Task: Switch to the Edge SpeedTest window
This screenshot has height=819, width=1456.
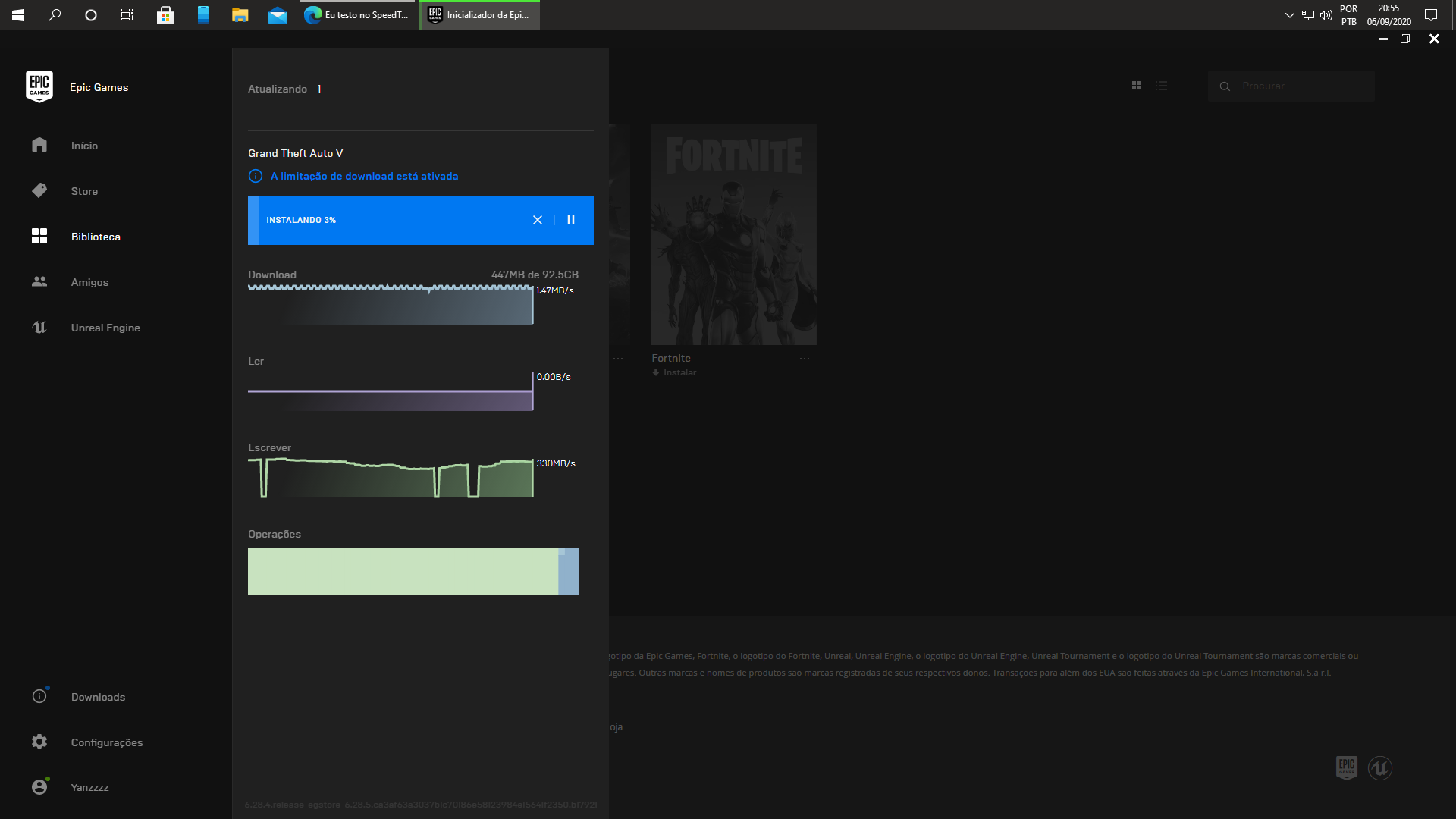Action: [x=356, y=15]
